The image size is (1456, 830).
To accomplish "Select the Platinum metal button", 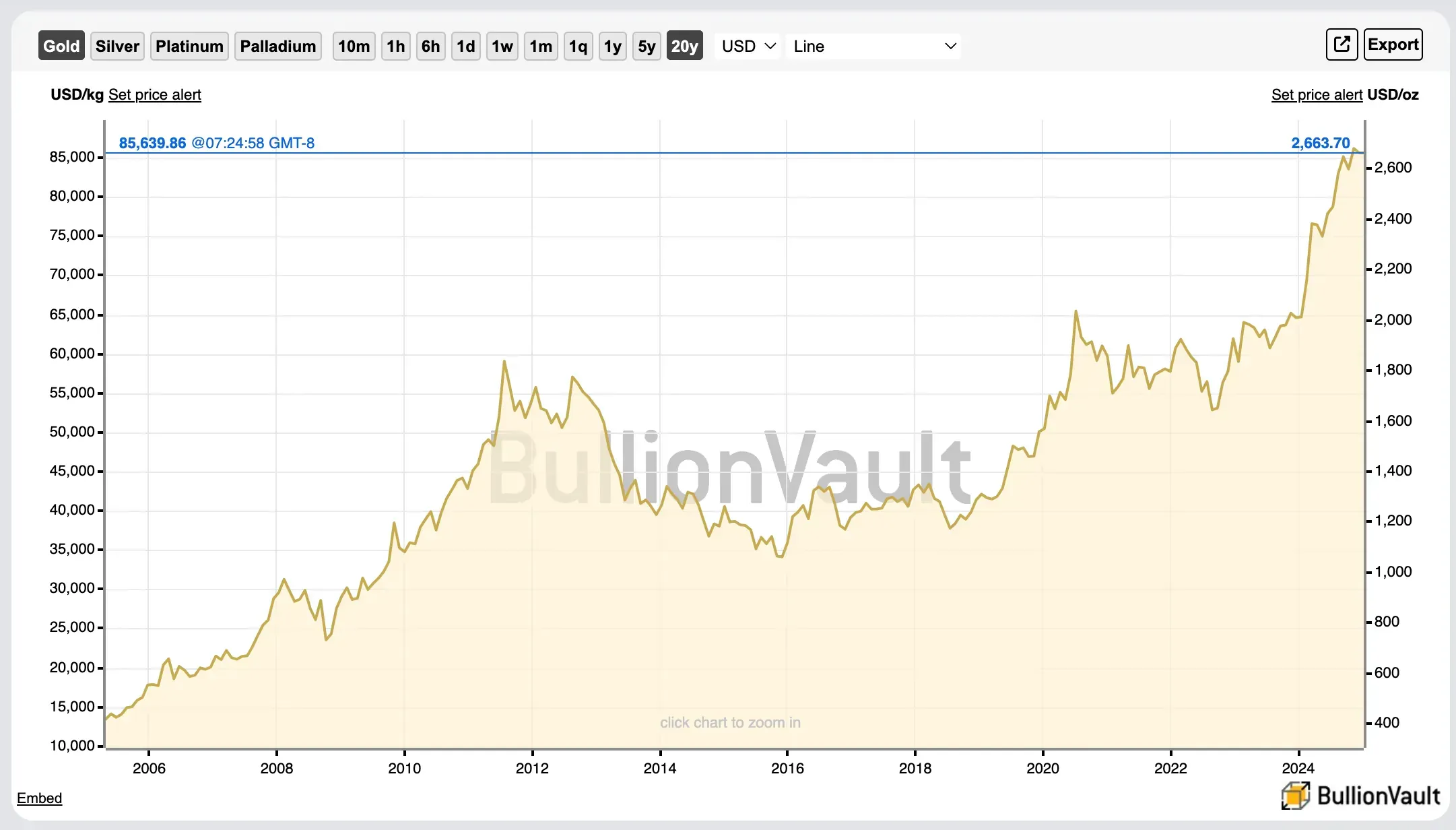I will 189,46.
